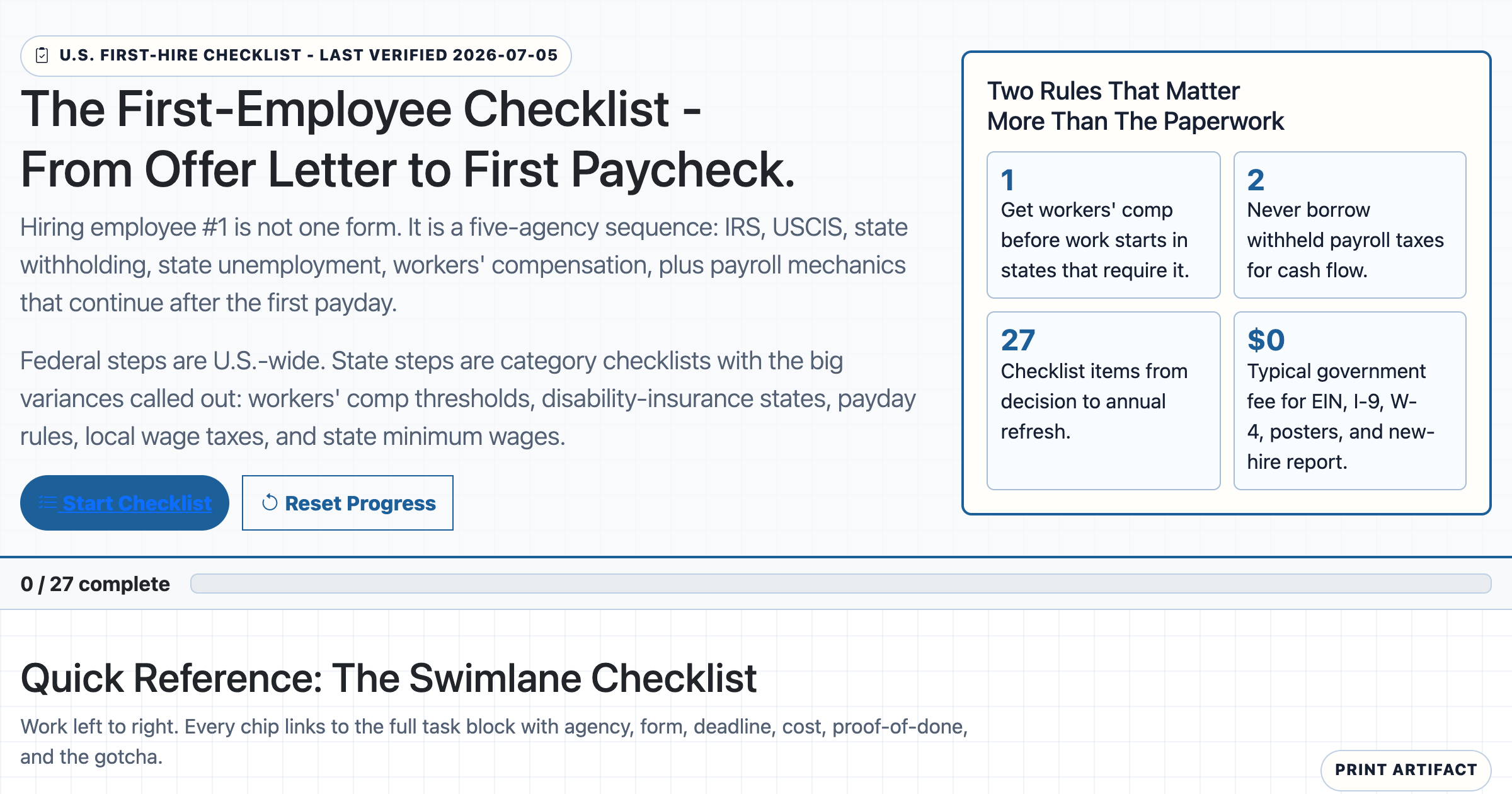The width and height of the screenshot is (1512, 794).
Task: Click the Two Rules That Matter heading
Action: coord(1135,106)
